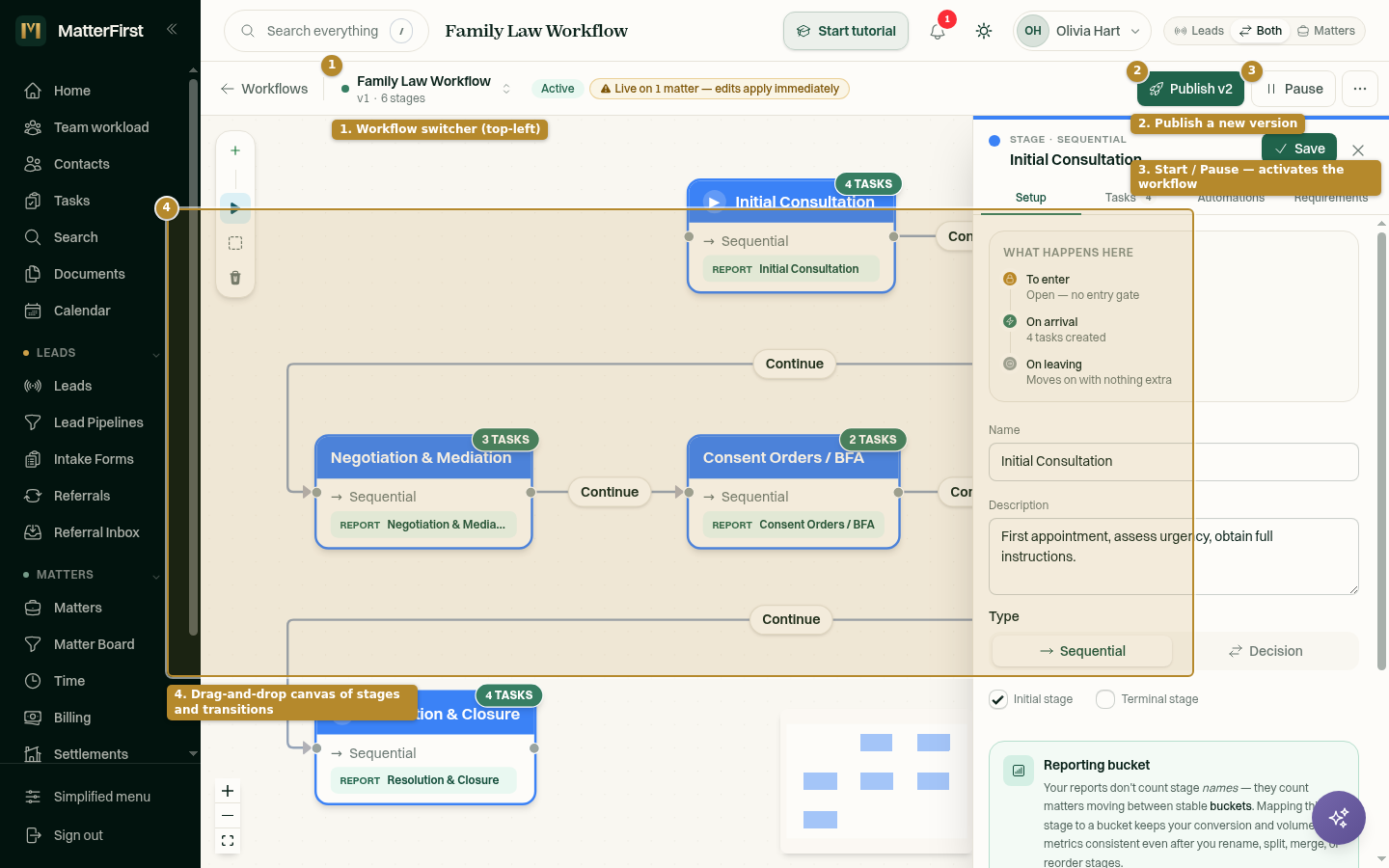Fit canvas to view icon

point(228,841)
